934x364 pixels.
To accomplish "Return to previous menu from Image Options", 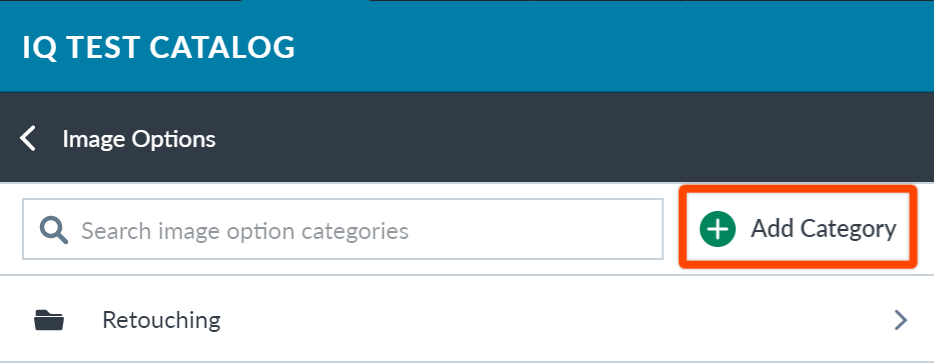I will pyautogui.click(x=27, y=138).
